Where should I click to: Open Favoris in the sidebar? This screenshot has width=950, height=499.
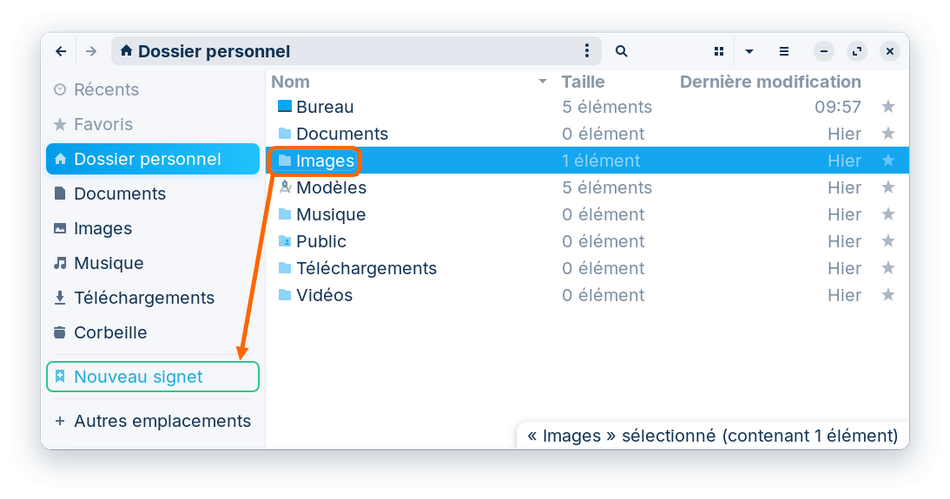103,125
